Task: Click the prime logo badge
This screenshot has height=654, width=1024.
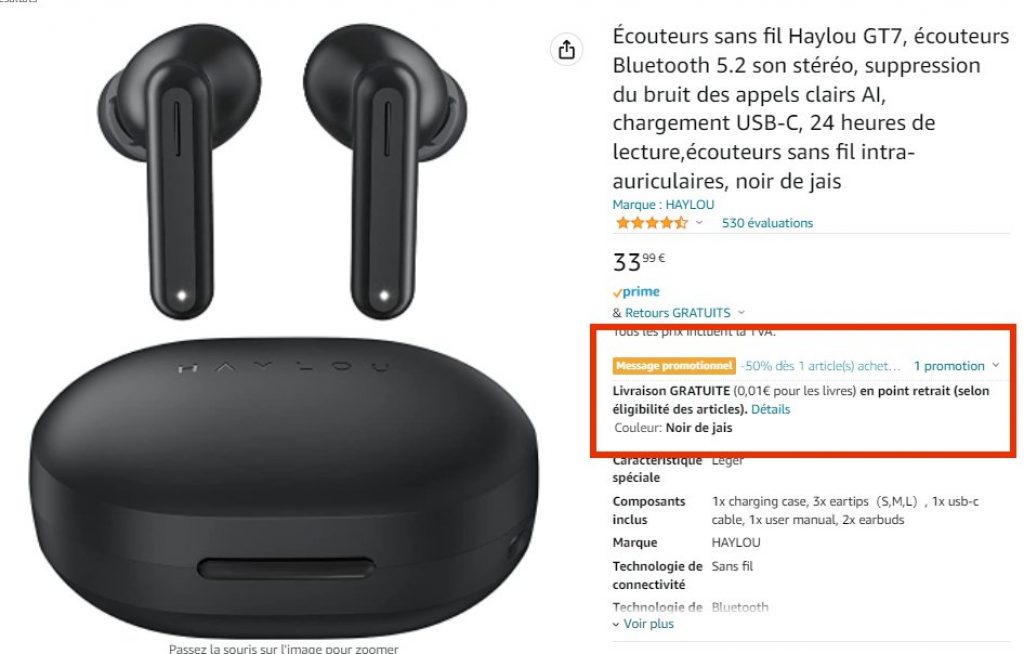Action: pos(636,291)
